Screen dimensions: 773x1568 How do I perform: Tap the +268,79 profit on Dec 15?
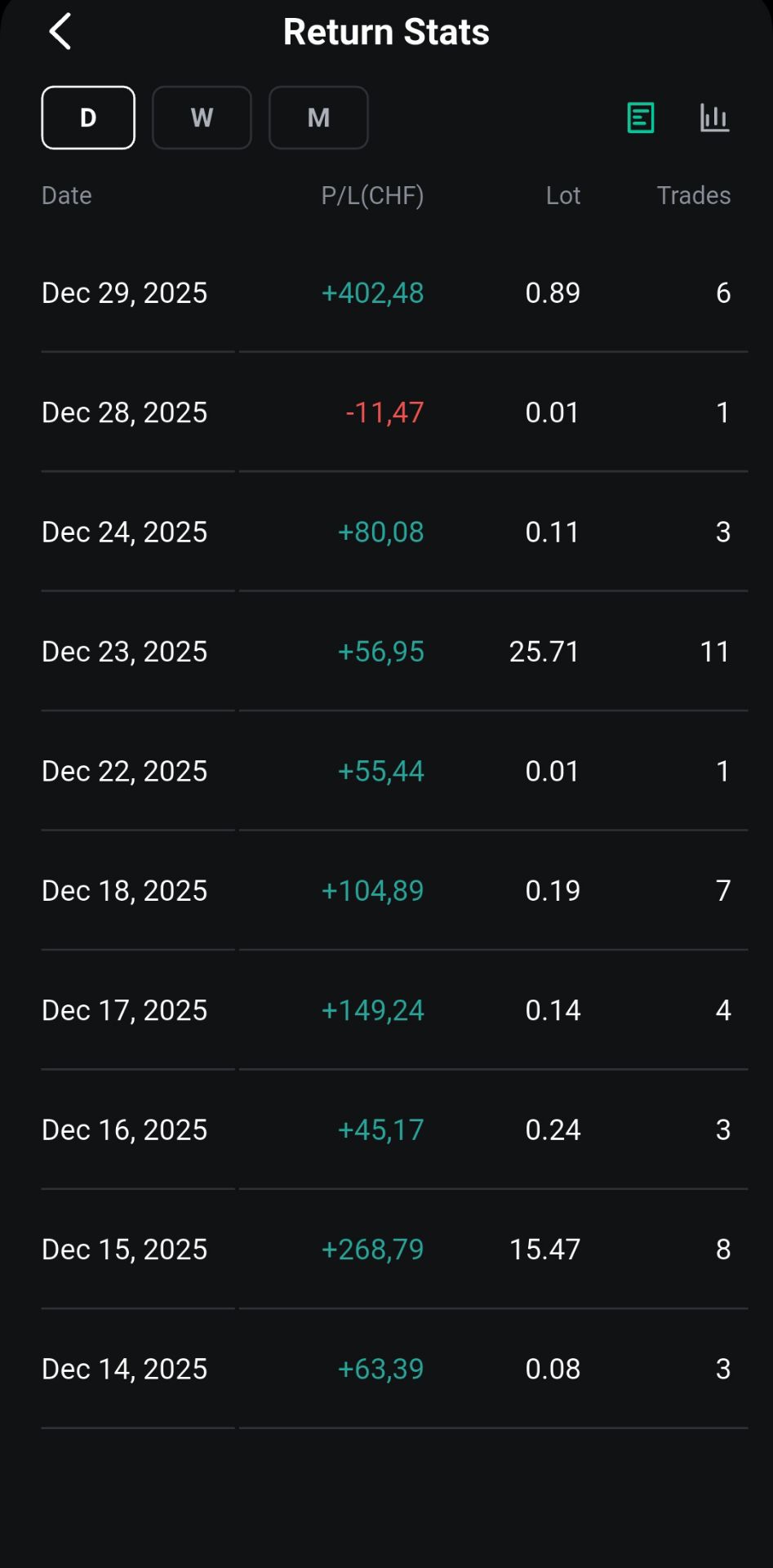[x=373, y=1249]
